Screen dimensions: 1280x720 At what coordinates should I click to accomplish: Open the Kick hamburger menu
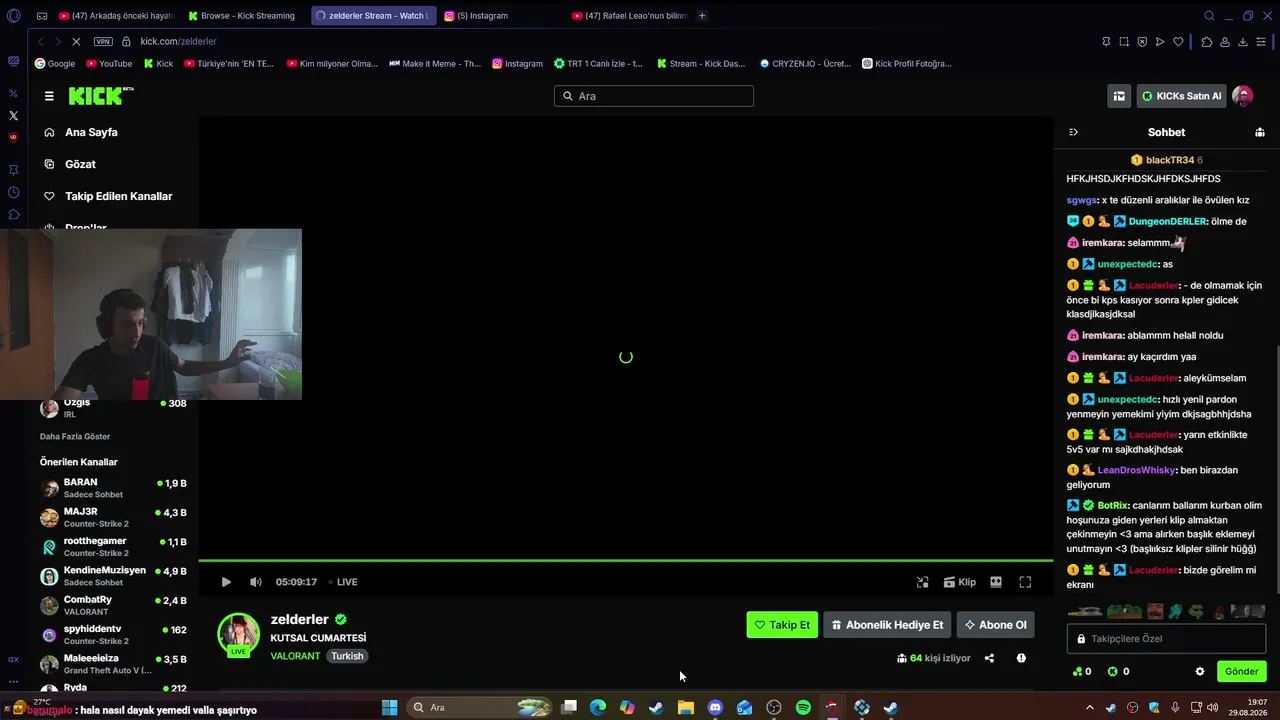pyautogui.click(x=49, y=96)
